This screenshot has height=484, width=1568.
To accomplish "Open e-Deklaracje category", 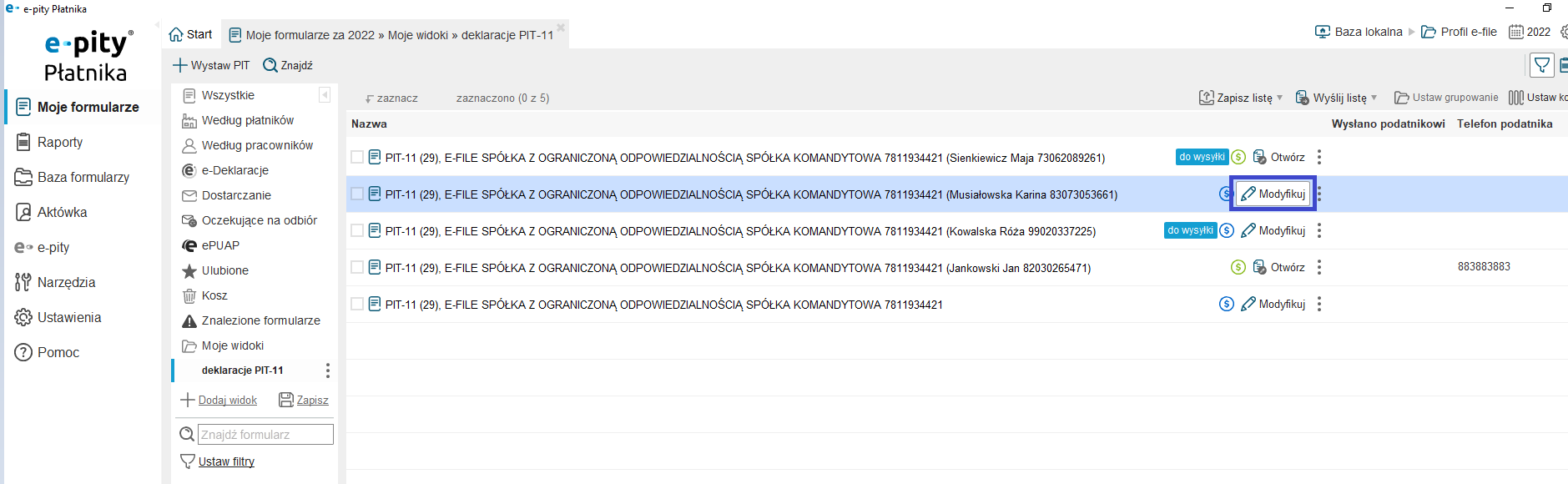I will (225, 170).
